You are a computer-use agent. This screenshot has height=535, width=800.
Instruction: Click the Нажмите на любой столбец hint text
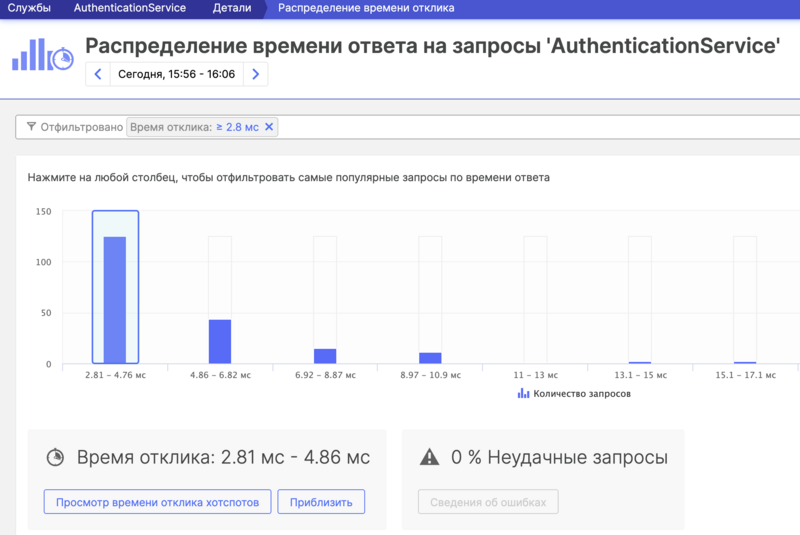288,177
